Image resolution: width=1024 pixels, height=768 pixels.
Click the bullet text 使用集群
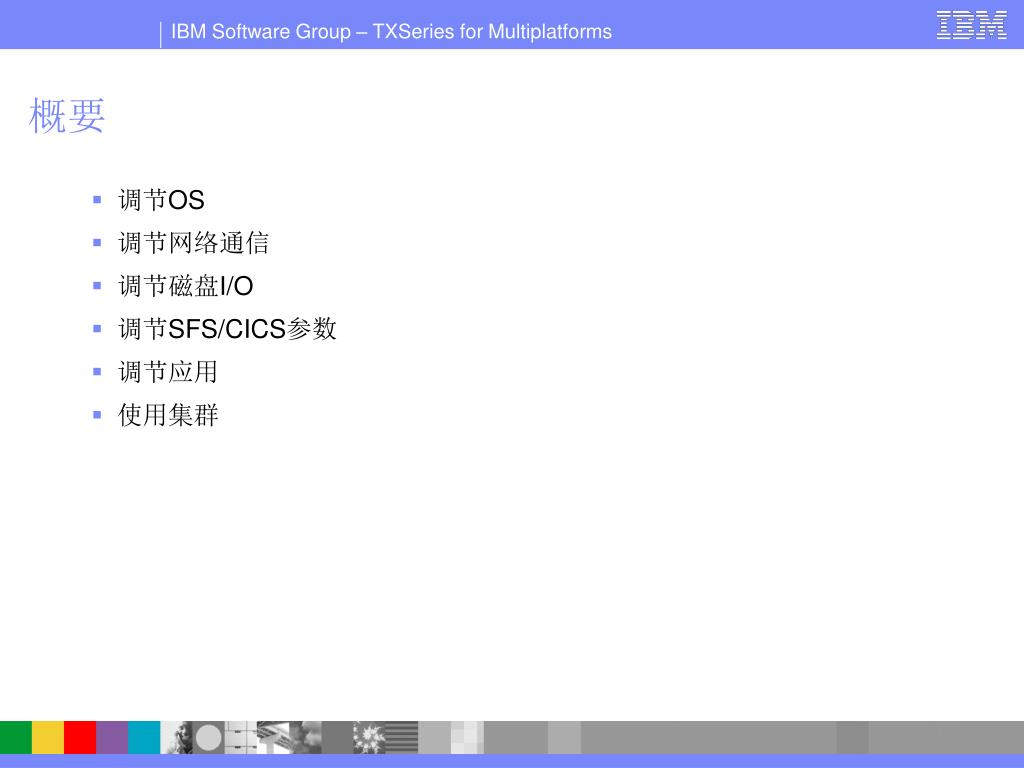click(x=168, y=415)
